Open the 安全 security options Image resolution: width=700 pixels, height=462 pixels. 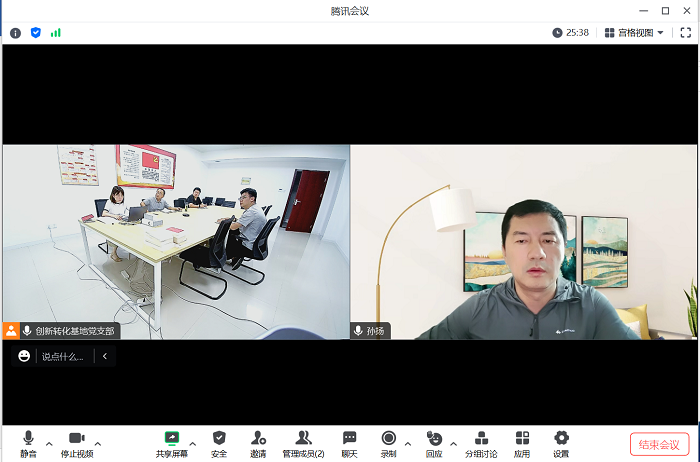(x=219, y=443)
